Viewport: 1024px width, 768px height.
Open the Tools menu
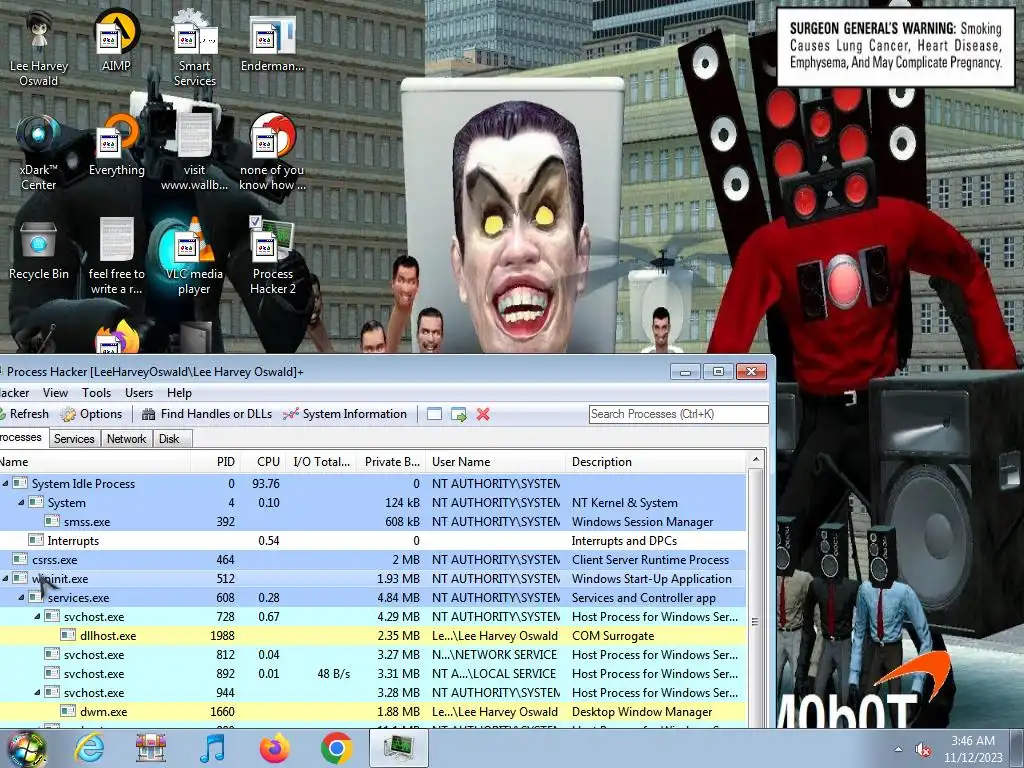coord(96,392)
